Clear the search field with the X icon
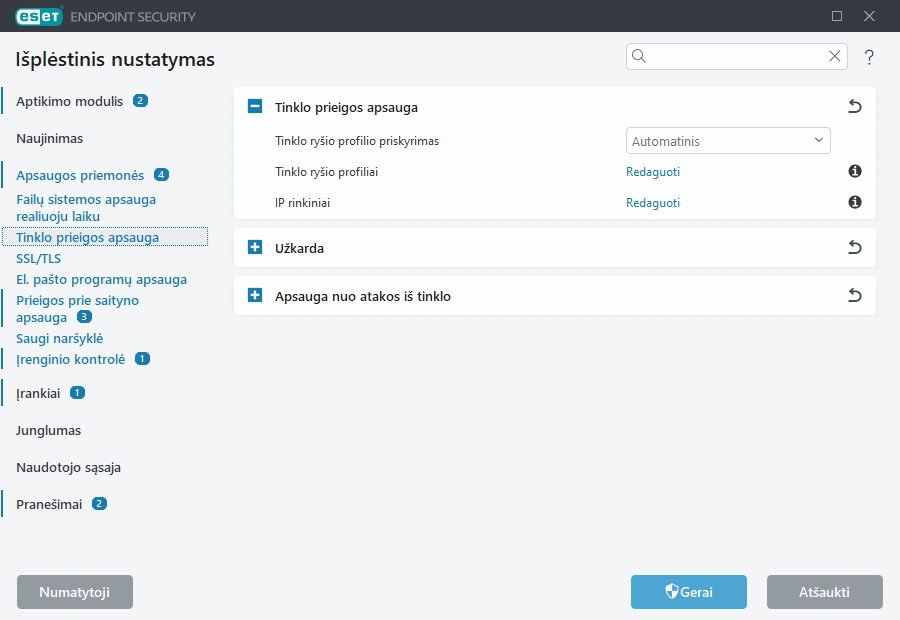 pos(835,56)
